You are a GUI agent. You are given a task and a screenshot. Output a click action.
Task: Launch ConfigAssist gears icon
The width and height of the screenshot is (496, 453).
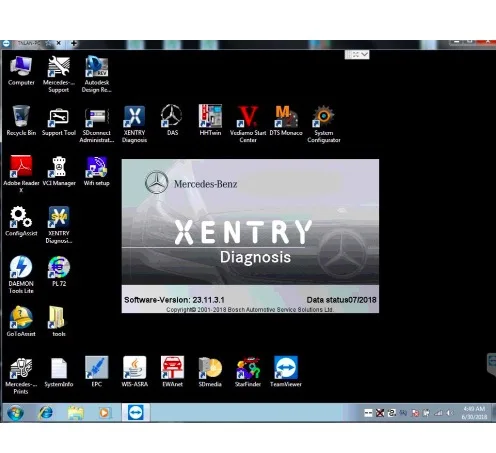coord(21,221)
